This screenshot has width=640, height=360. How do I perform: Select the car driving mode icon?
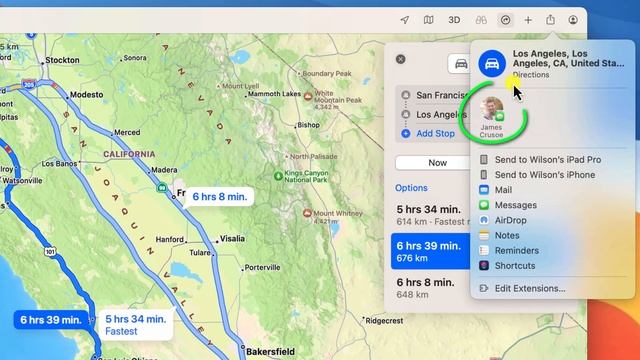(460, 64)
